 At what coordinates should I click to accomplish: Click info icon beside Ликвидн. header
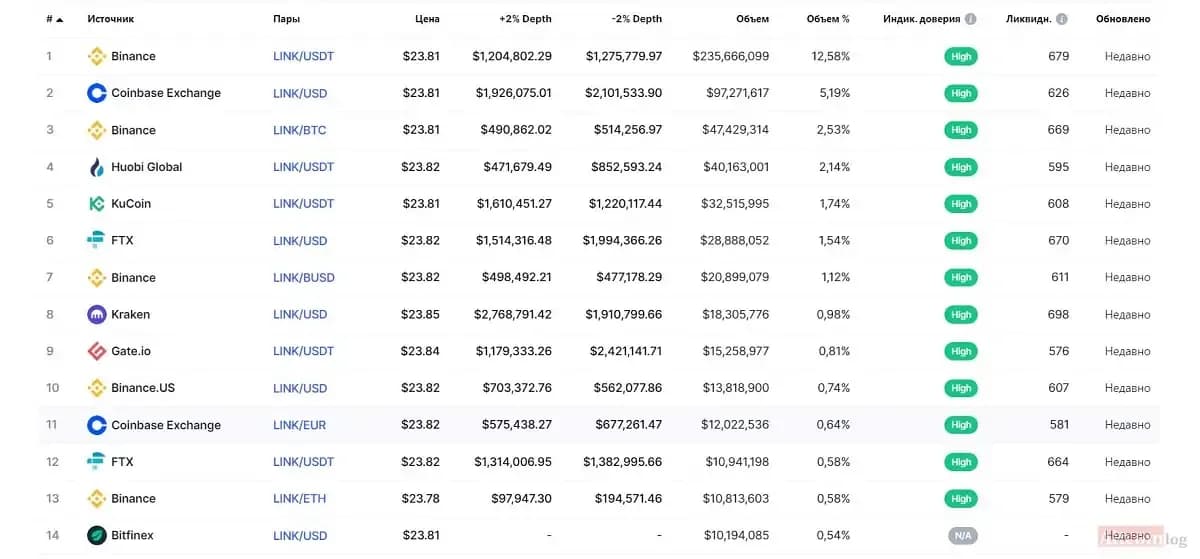point(1061,19)
